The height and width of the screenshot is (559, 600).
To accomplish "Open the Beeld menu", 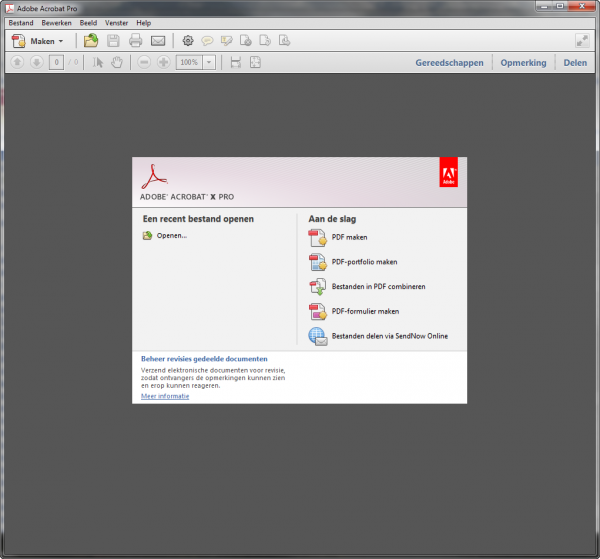I will 88,23.
